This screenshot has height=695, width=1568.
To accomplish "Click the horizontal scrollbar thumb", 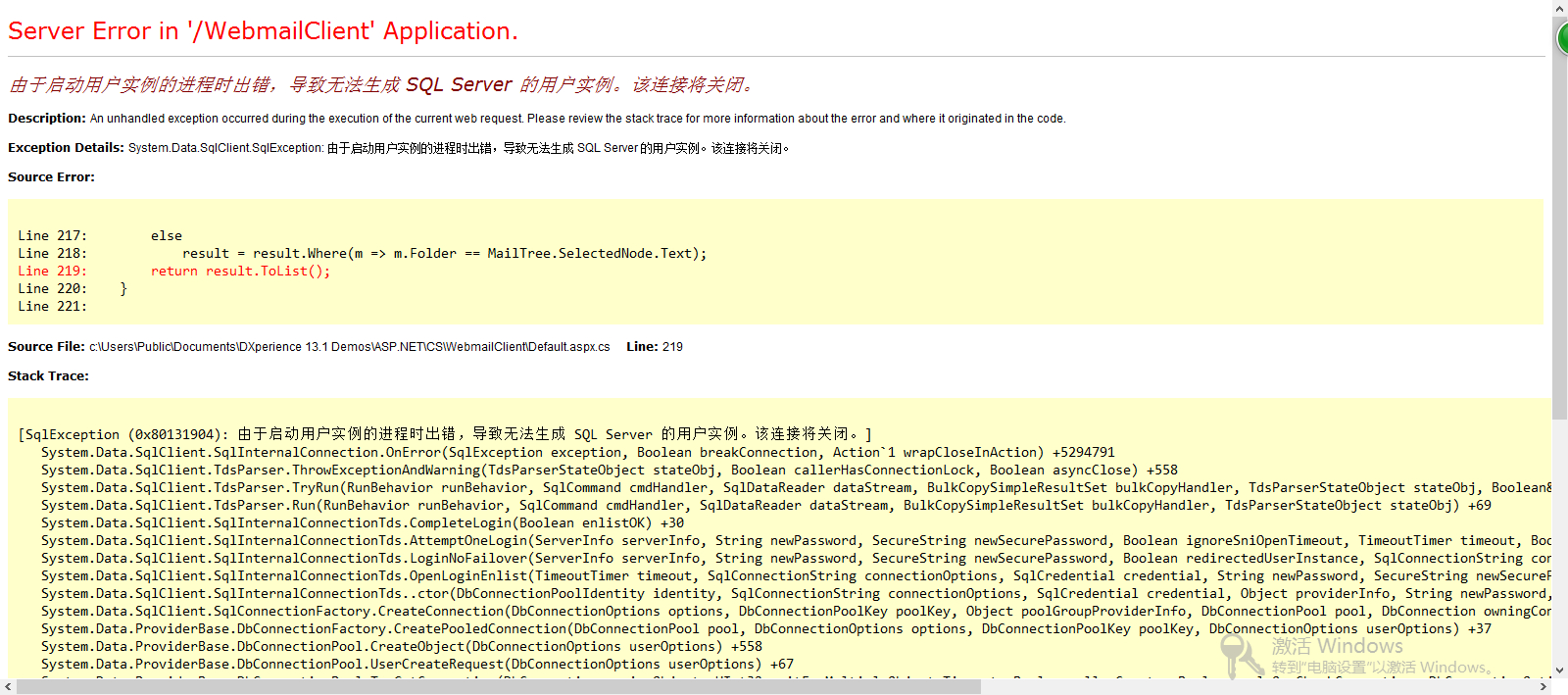I will [x=499, y=687].
